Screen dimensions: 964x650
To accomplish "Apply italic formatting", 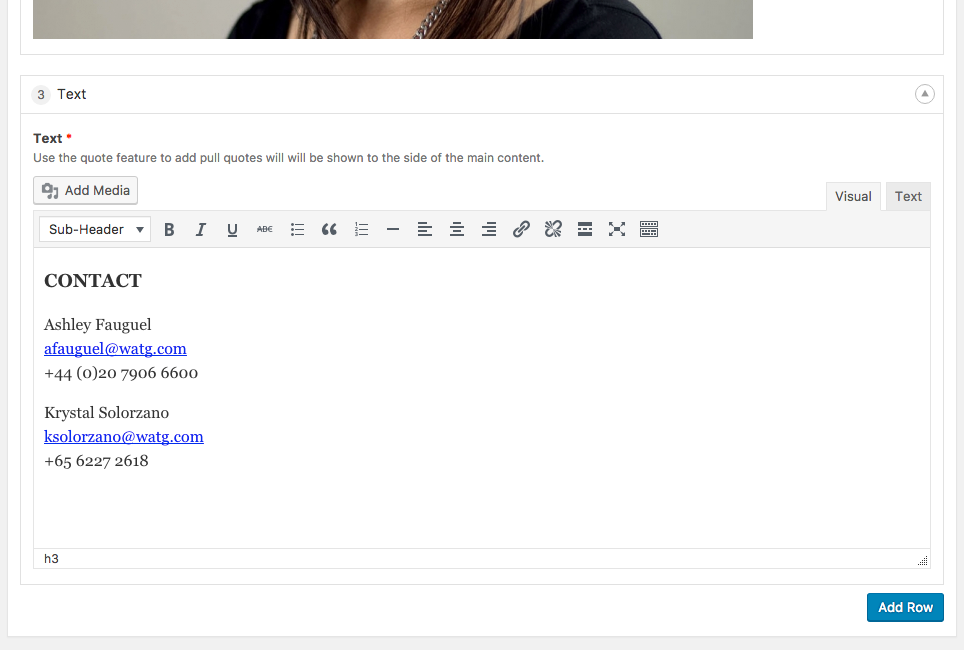I will coord(201,230).
